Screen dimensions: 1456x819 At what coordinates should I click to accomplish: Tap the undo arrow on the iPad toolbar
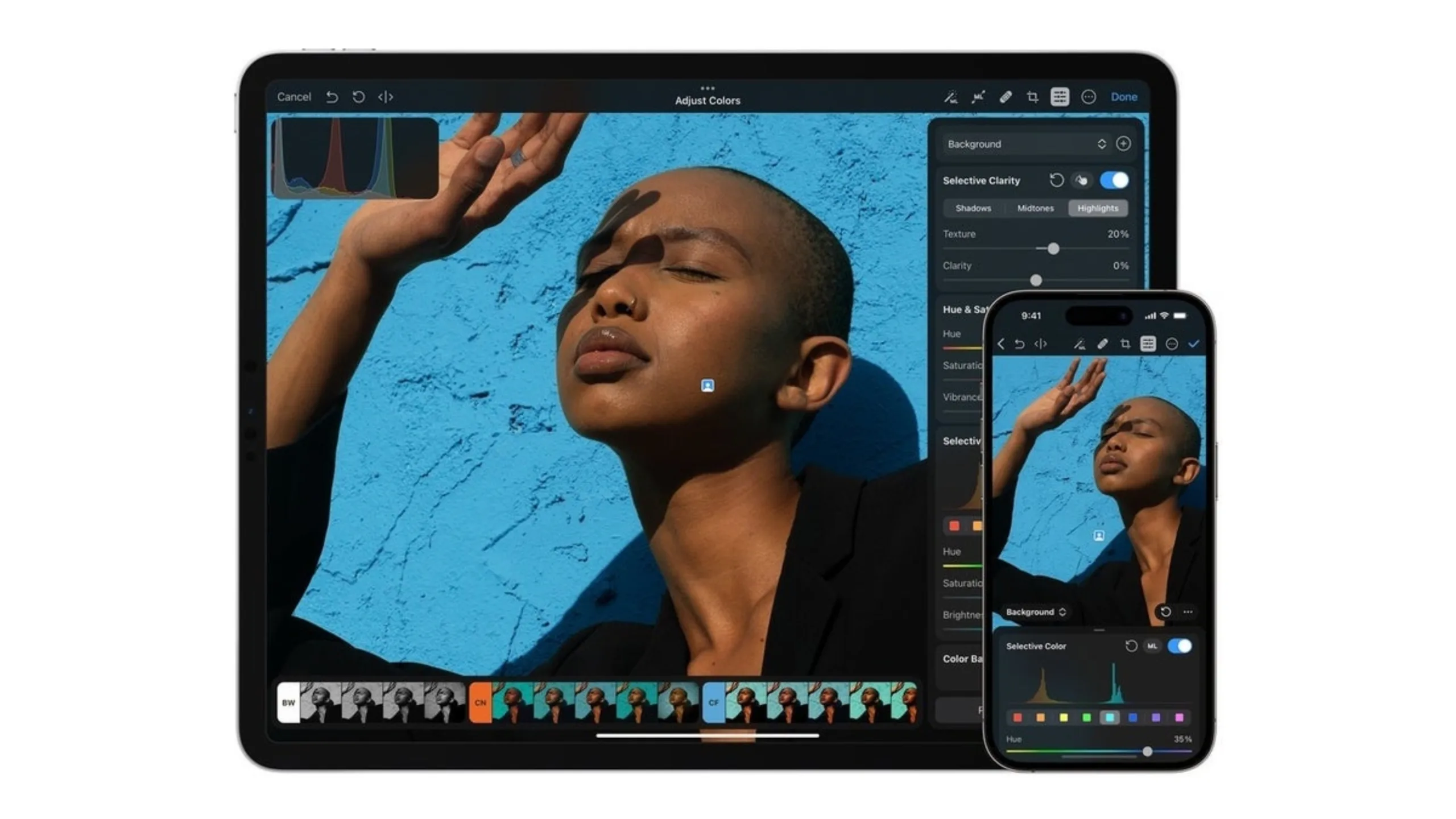point(332,97)
